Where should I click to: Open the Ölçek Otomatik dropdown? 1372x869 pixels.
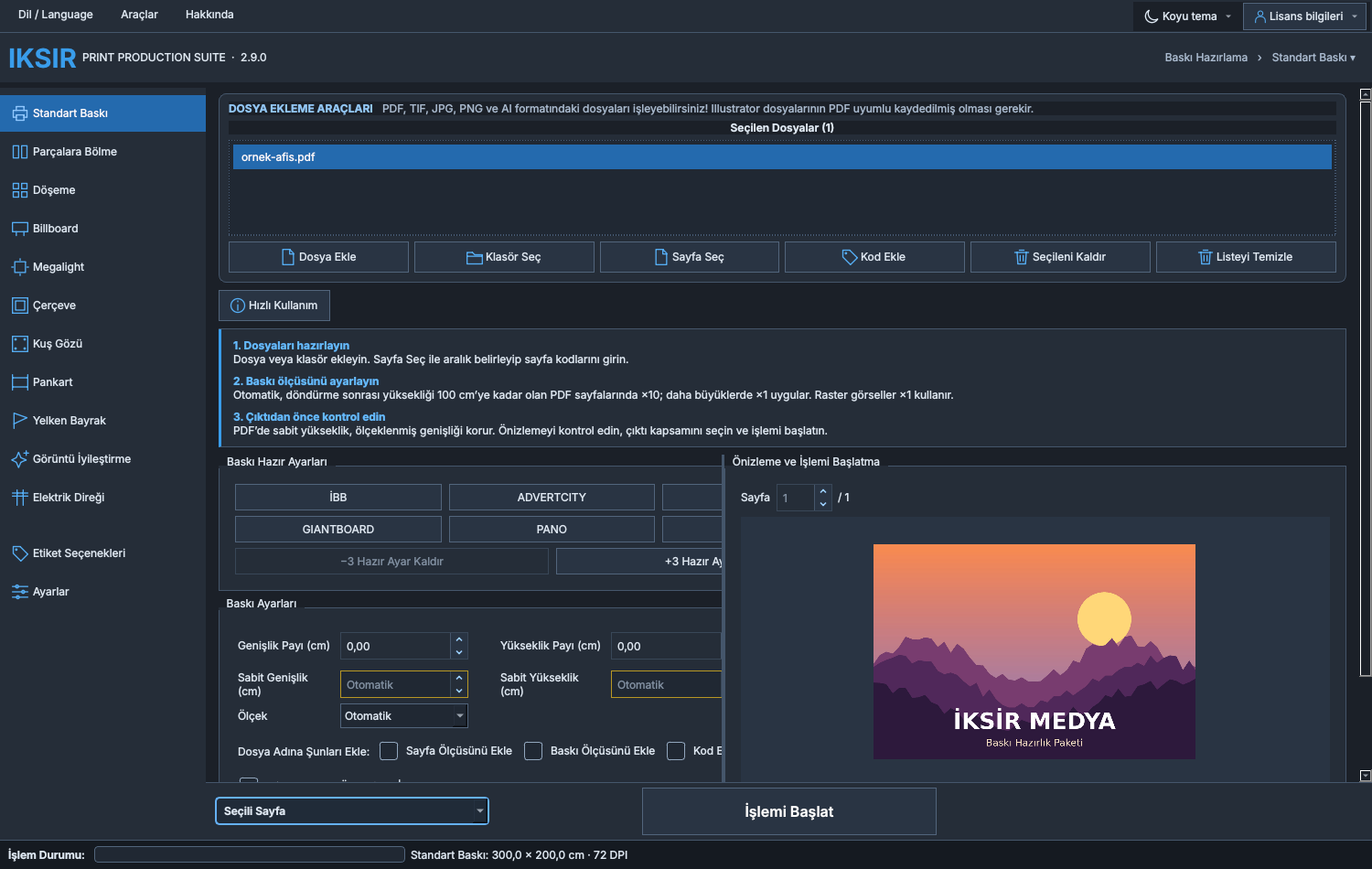[404, 716]
